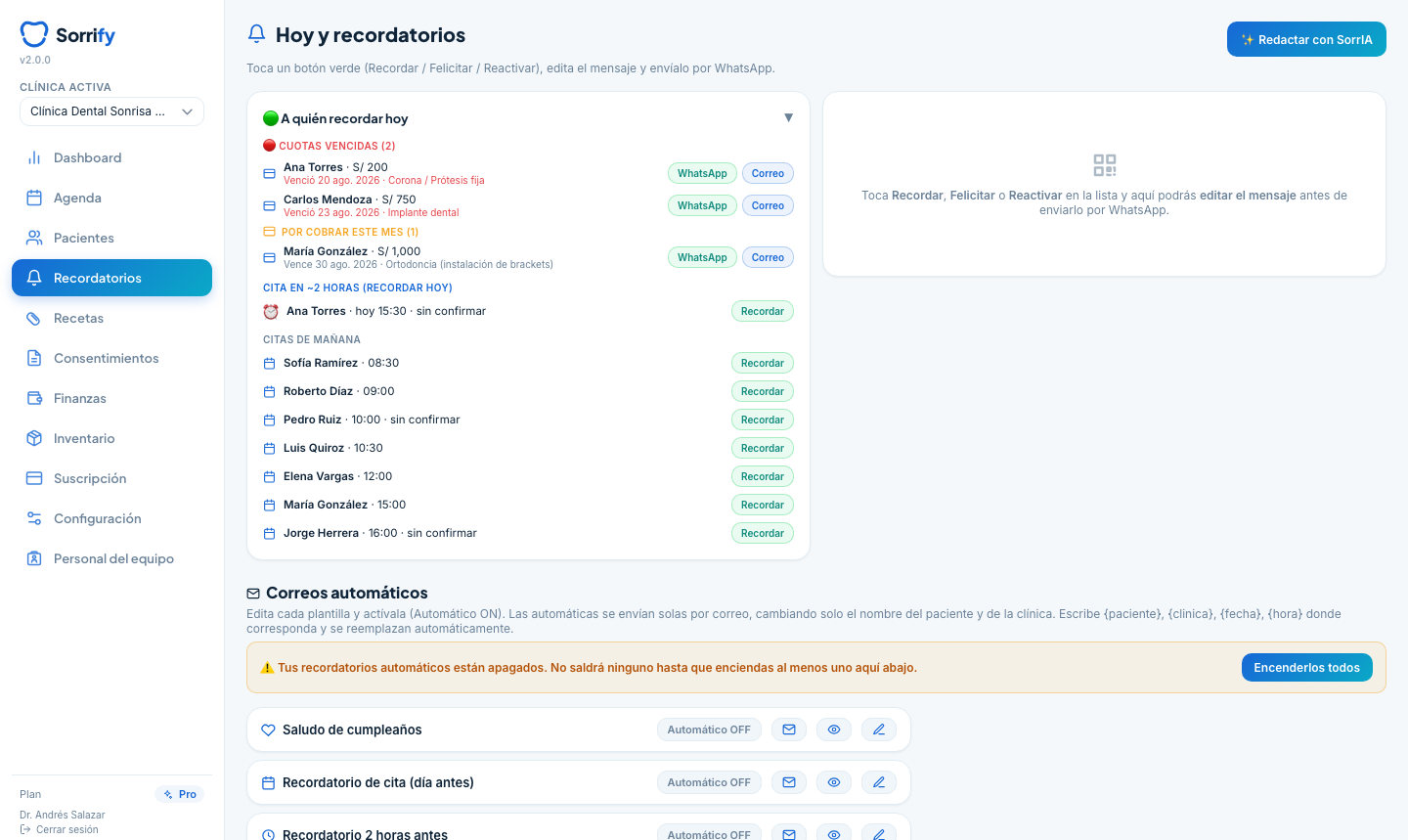The height and width of the screenshot is (840, 1408).
Task: Collapse the A quién recordar hoy panel
Action: click(788, 118)
